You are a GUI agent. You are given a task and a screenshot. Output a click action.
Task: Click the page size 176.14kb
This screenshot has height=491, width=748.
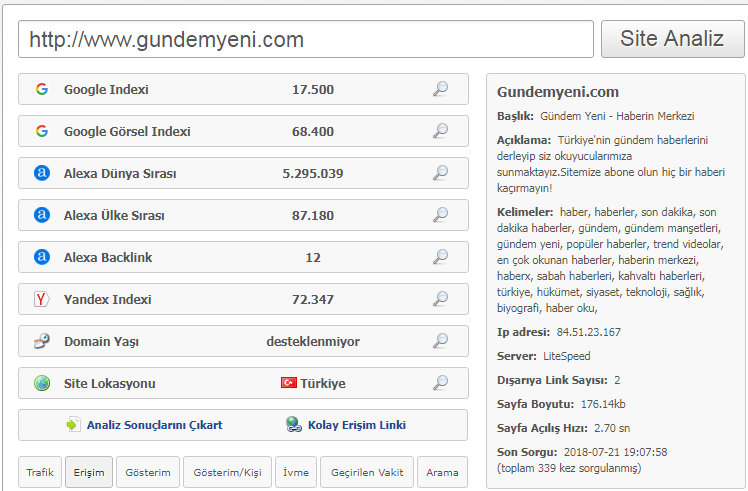tap(603, 404)
